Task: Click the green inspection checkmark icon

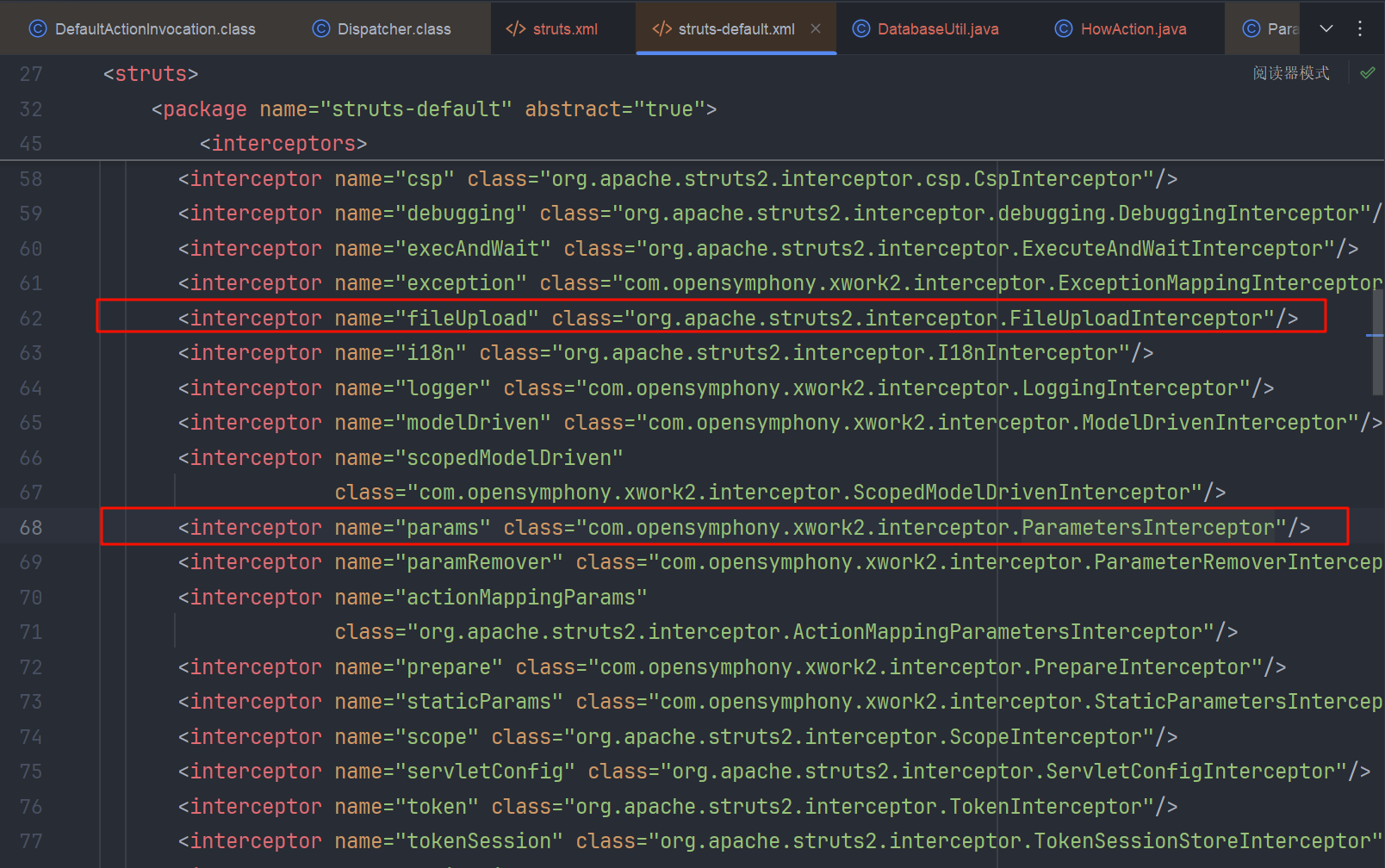Action: click(1367, 73)
